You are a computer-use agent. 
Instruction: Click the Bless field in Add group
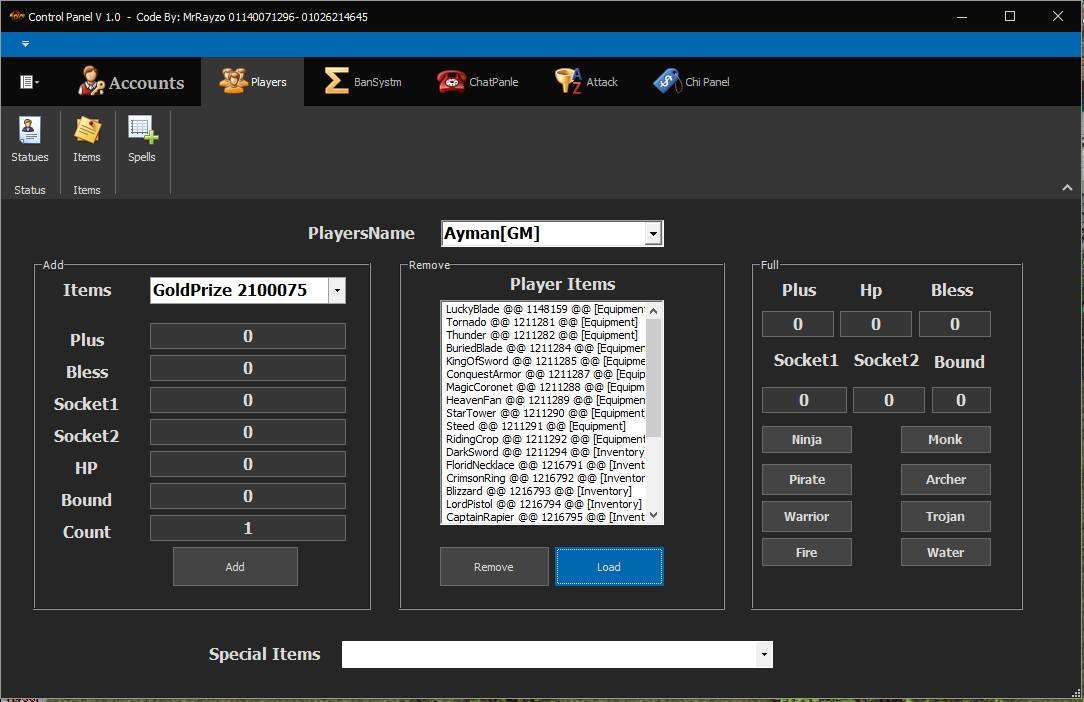pyautogui.click(x=247, y=368)
